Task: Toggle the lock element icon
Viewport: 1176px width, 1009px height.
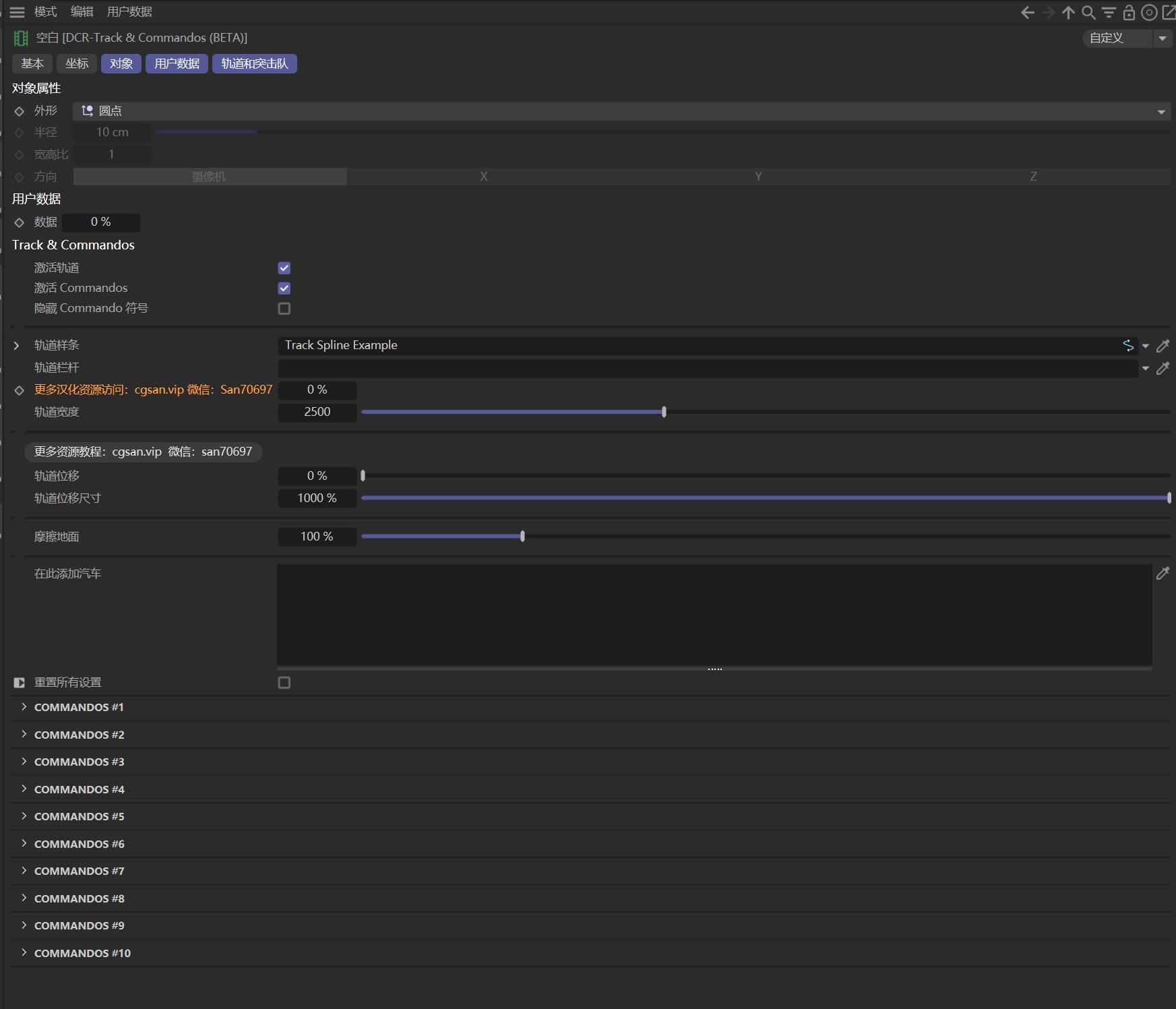Action: pyautogui.click(x=1129, y=12)
